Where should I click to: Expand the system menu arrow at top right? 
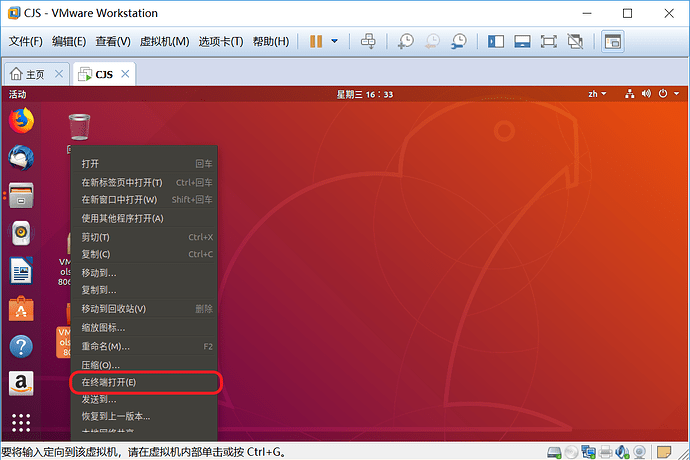pos(676,94)
